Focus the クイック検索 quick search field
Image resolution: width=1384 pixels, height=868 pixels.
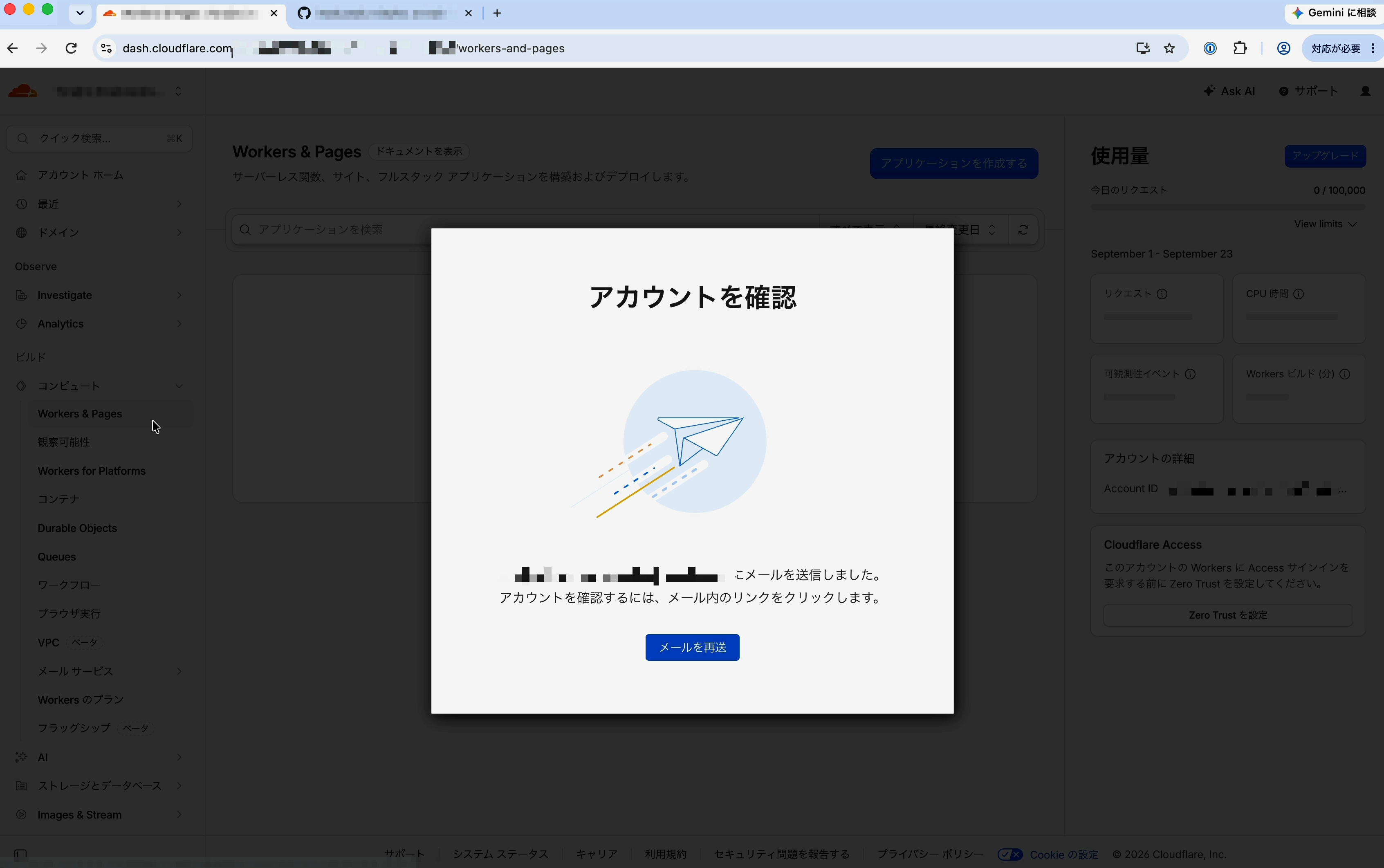[99, 138]
